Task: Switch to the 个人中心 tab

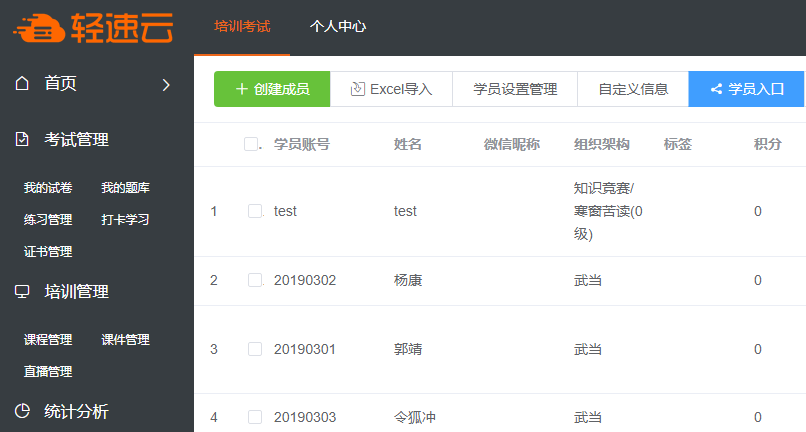Action: [x=338, y=26]
